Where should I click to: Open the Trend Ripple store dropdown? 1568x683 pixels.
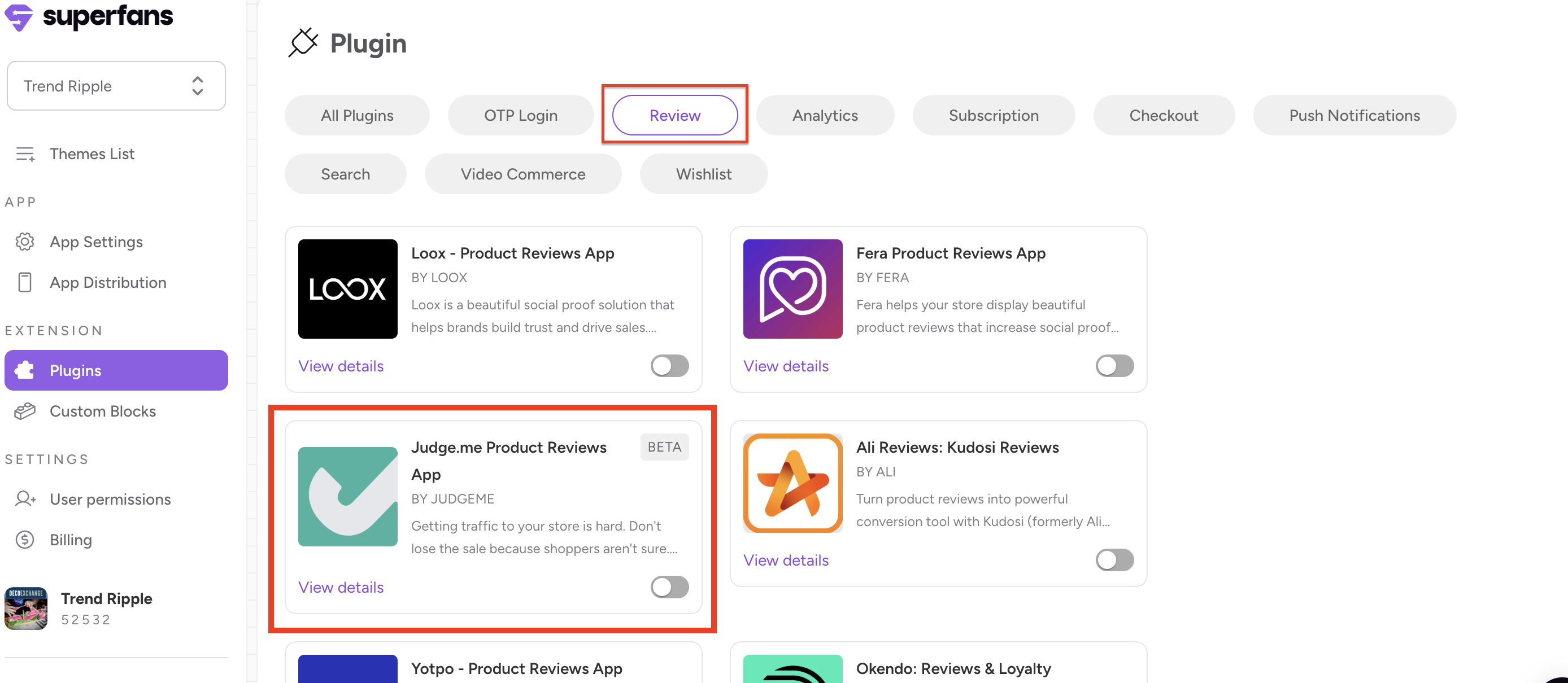coord(116,86)
